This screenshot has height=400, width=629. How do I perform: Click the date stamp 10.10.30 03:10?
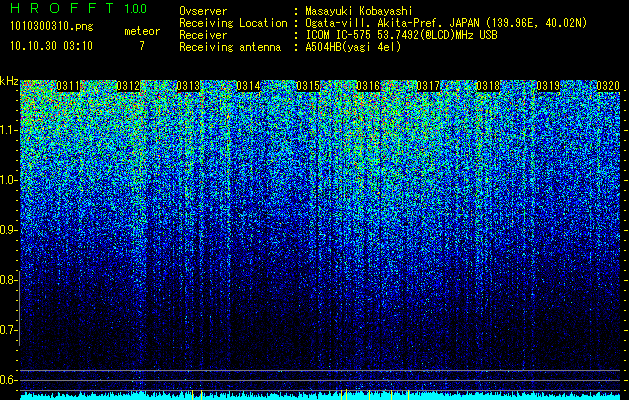coord(51,46)
